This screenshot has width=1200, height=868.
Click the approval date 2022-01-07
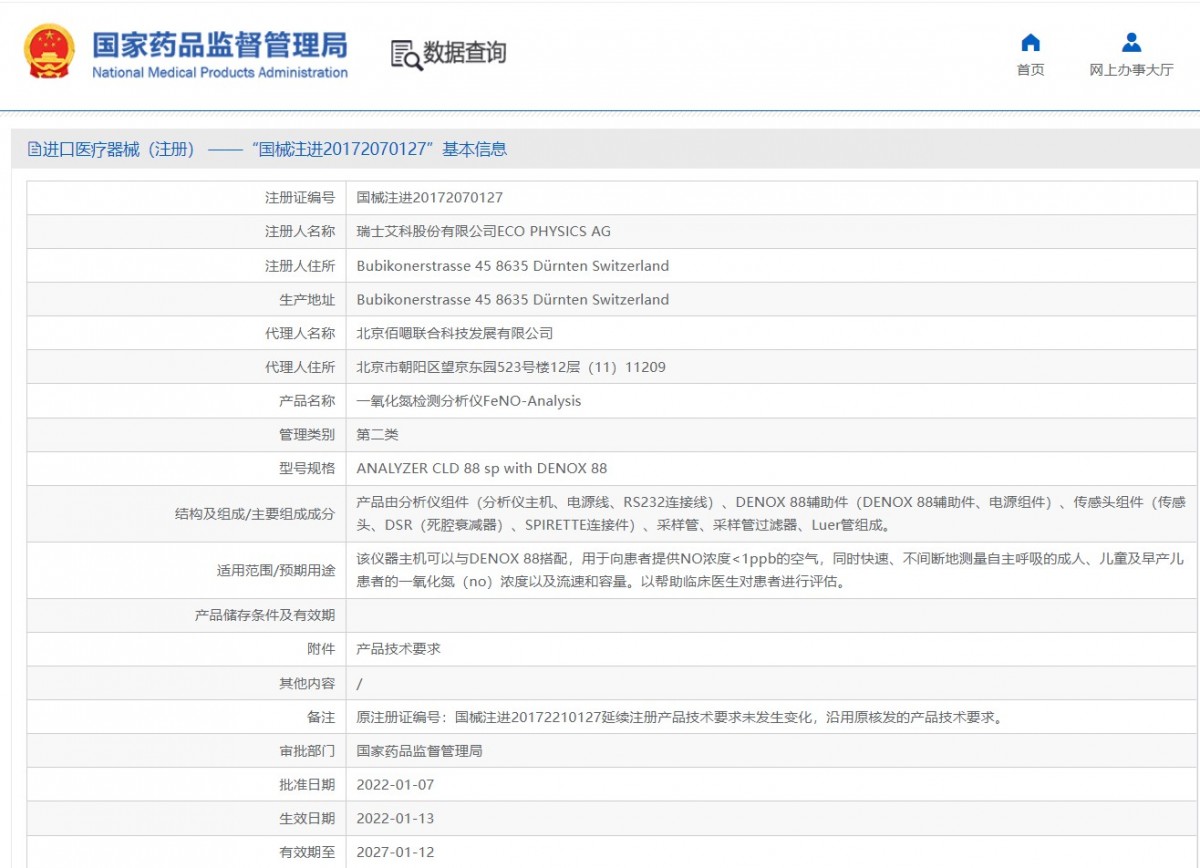pyautogui.click(x=395, y=785)
